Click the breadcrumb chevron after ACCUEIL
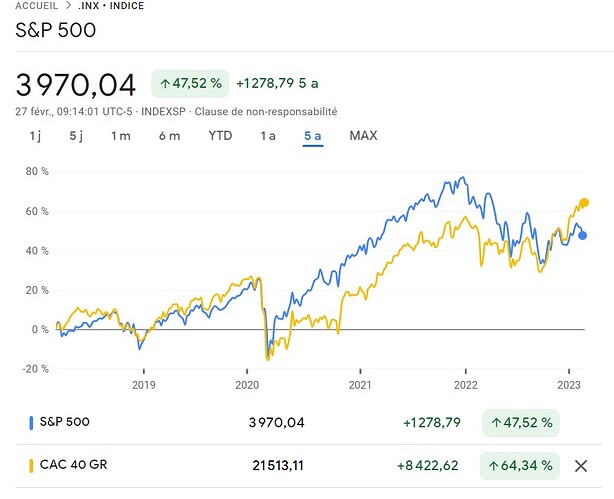Screen dimensions: 614x499 pos(69,6)
